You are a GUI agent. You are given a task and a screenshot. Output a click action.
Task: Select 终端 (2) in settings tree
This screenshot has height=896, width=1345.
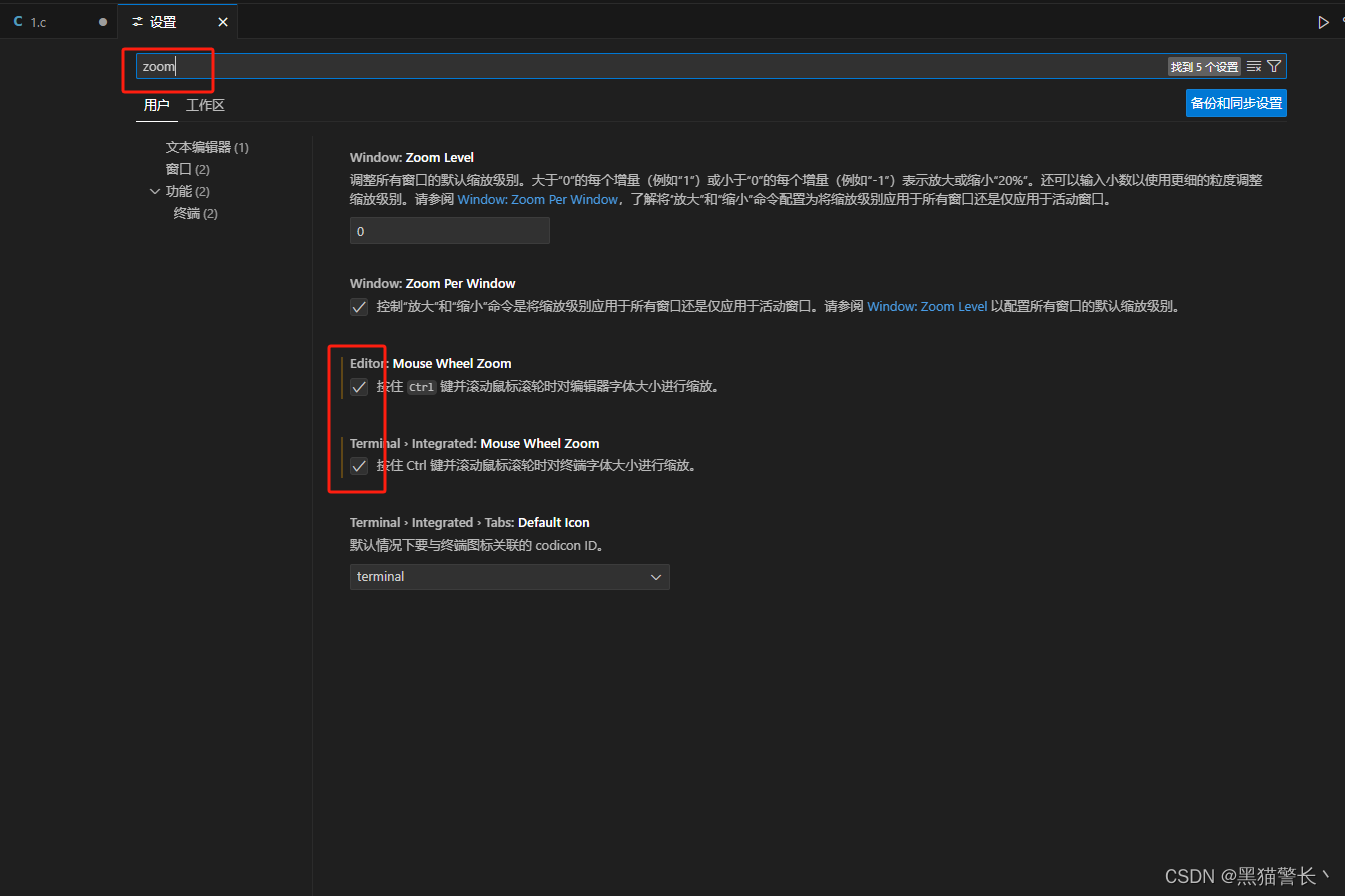[195, 213]
